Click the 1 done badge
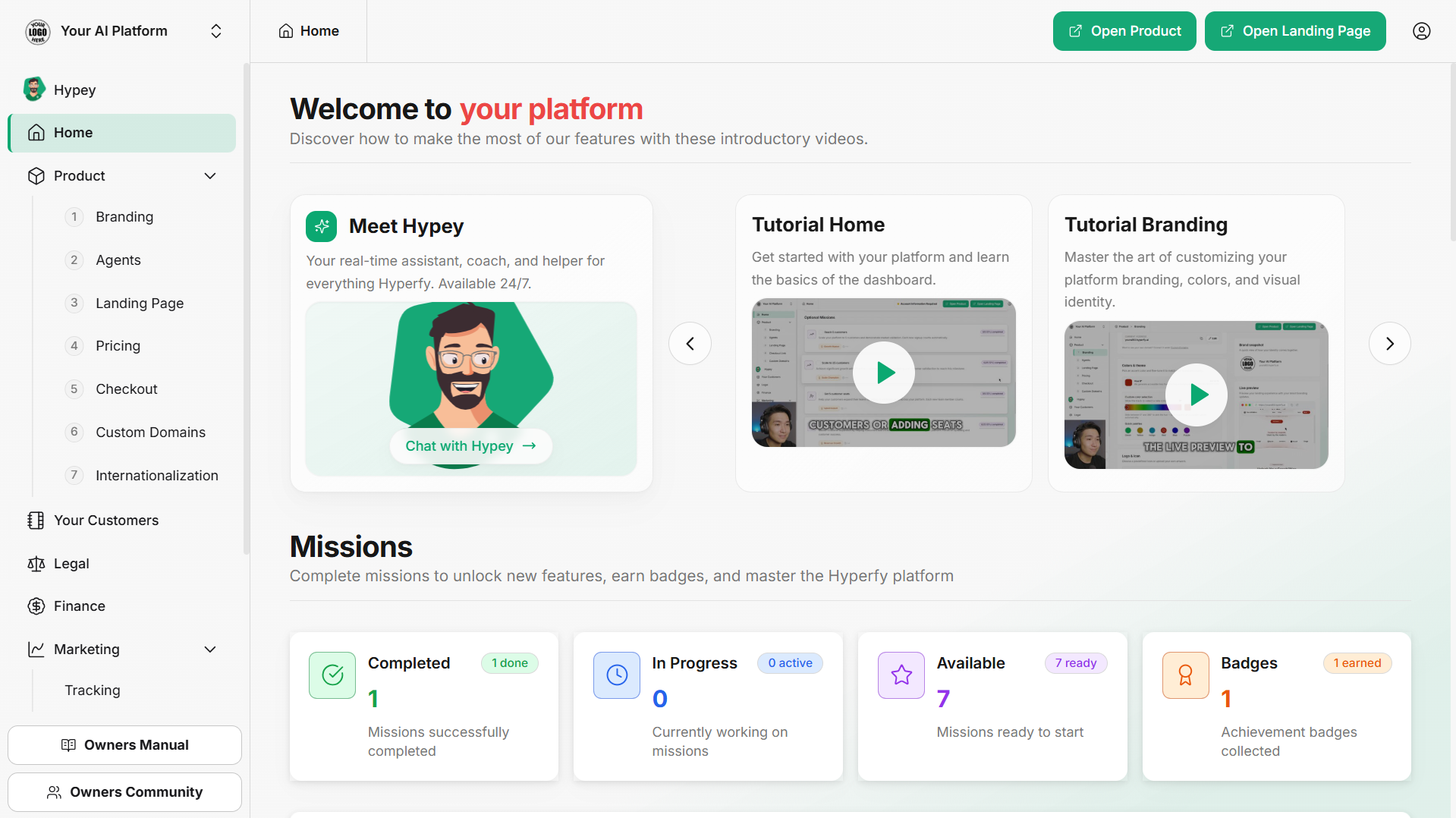The image size is (1456, 818). pos(510,663)
